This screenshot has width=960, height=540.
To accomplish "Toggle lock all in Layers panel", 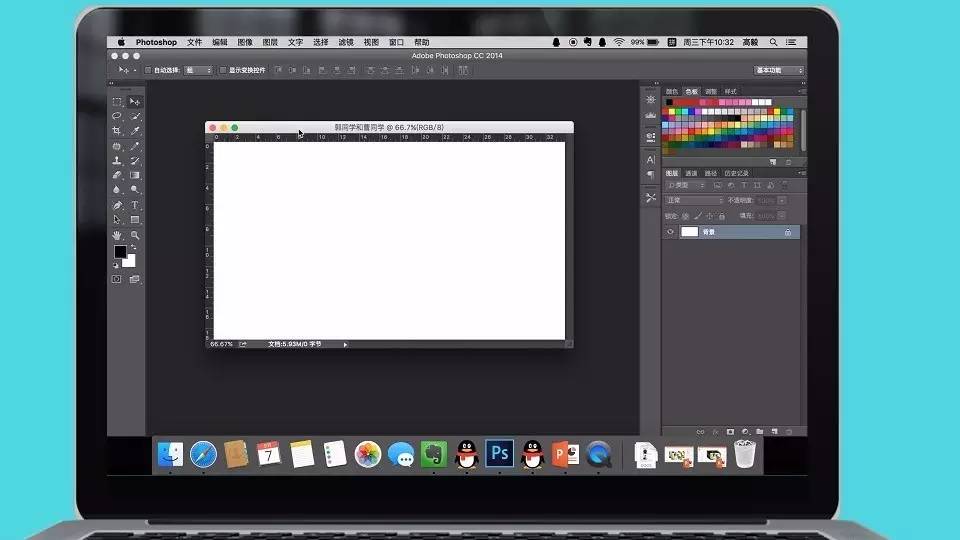I will pos(722,216).
